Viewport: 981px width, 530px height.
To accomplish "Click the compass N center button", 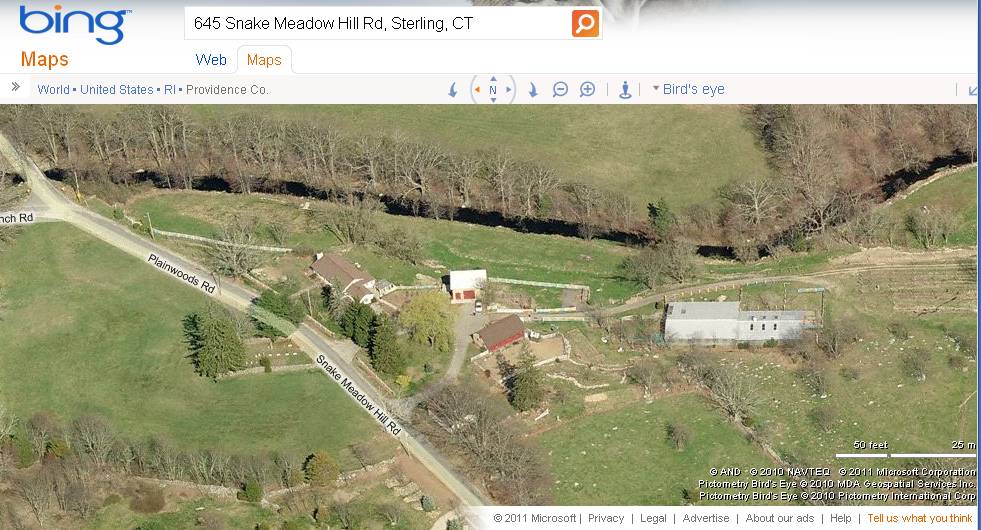I will tap(493, 90).
